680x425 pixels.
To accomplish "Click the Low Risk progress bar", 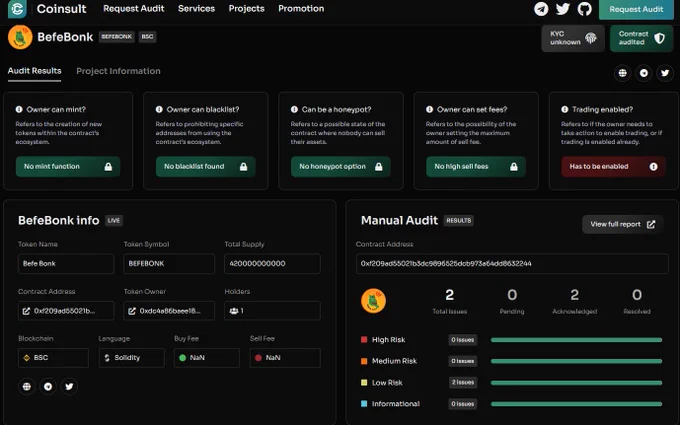I will (576, 382).
